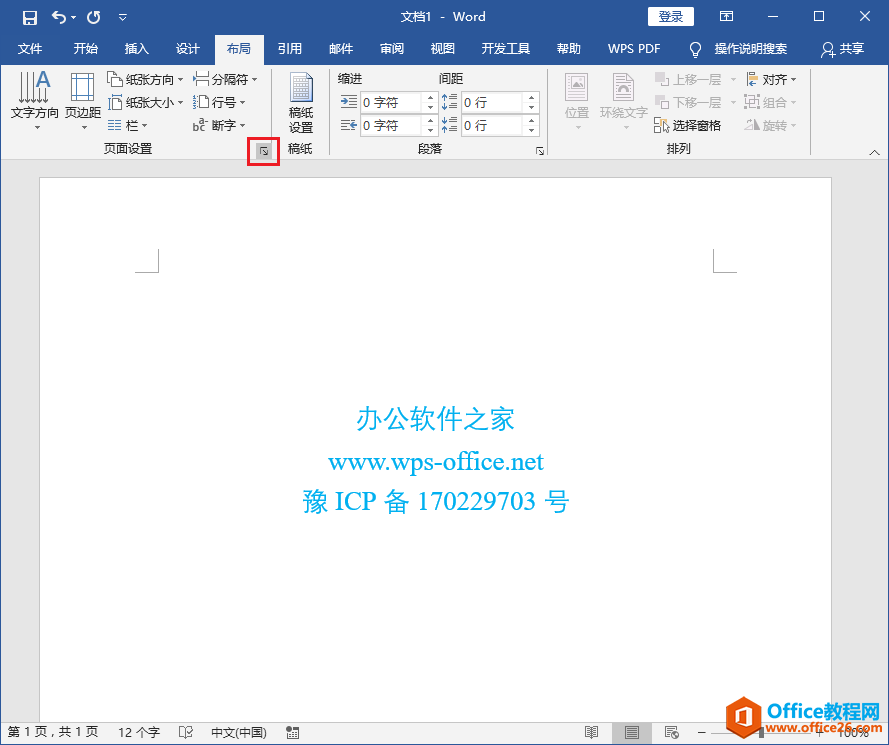
Task: Open ribbon display options icon
Action: [x=726, y=16]
